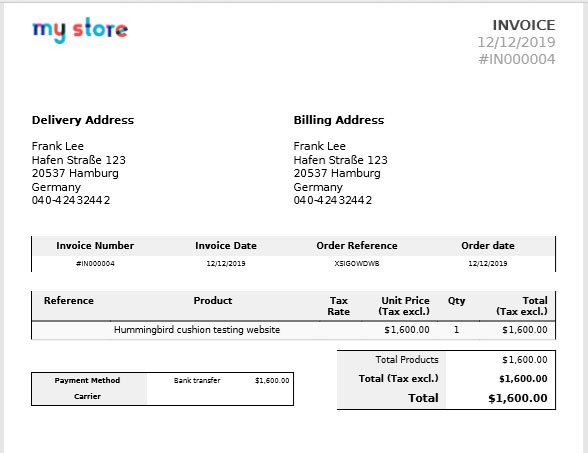
Task: Click the Carrier label
Action: point(87,396)
